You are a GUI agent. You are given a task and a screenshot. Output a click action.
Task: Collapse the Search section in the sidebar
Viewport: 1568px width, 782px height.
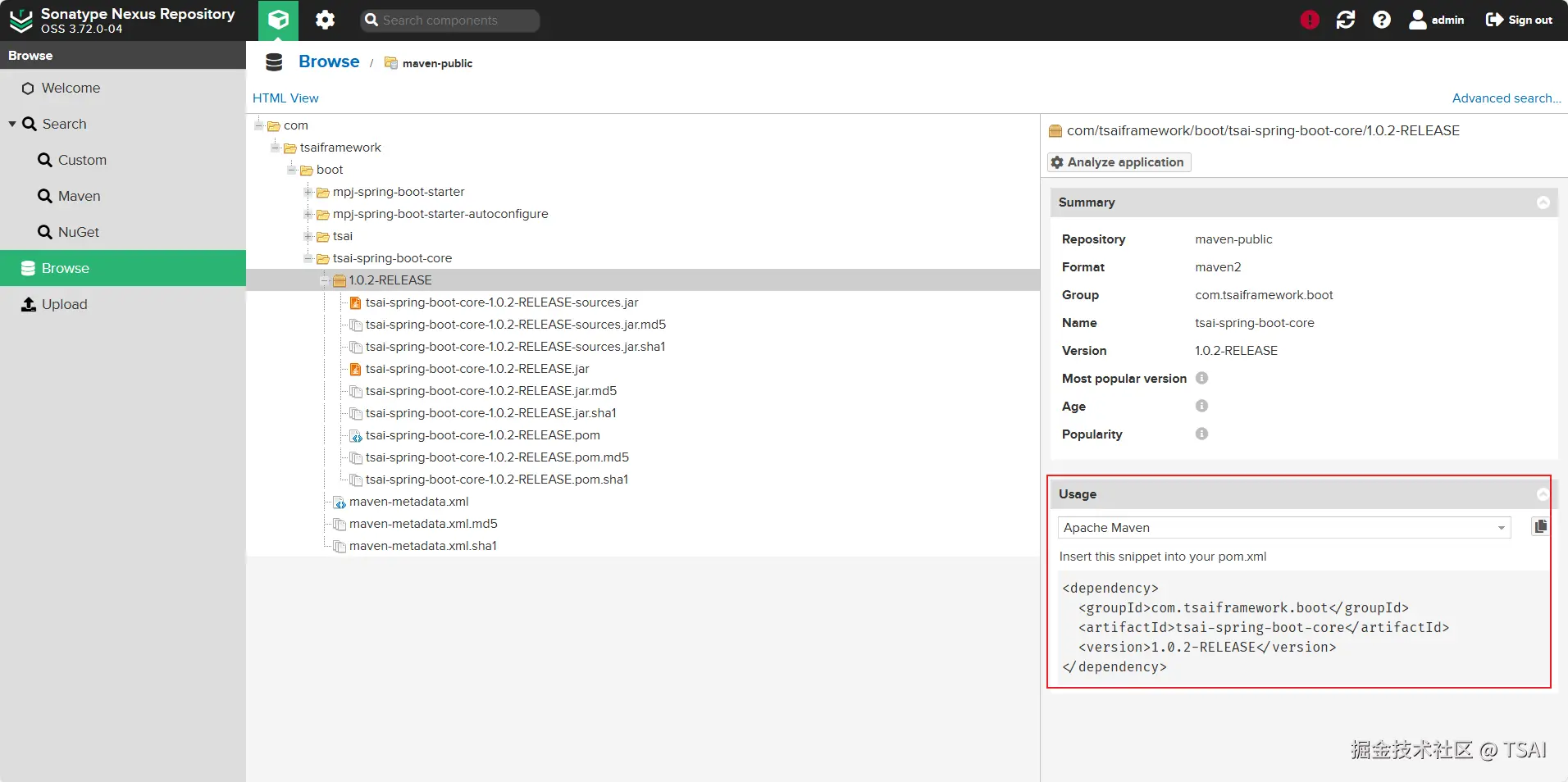click(12, 124)
